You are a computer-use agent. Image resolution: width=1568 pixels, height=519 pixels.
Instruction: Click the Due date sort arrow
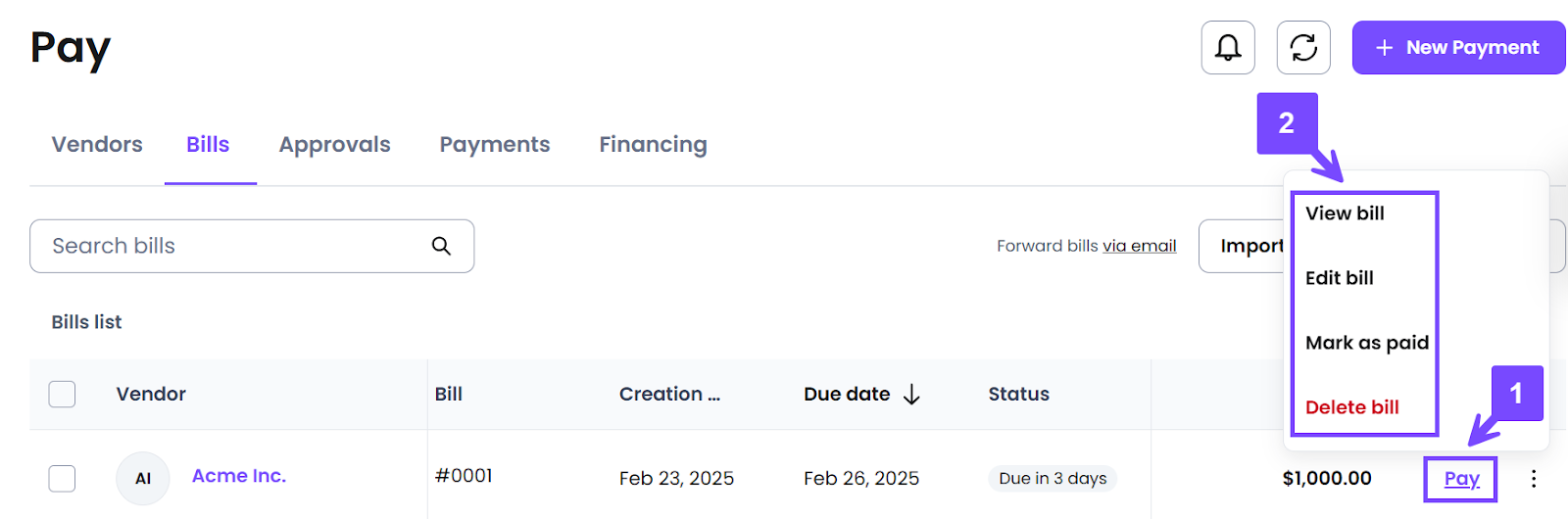click(x=911, y=394)
